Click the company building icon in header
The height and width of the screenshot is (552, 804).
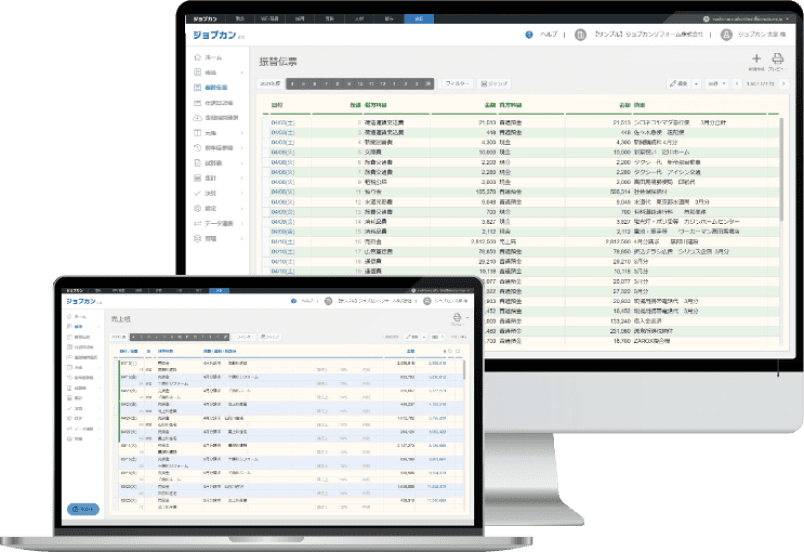[581, 35]
